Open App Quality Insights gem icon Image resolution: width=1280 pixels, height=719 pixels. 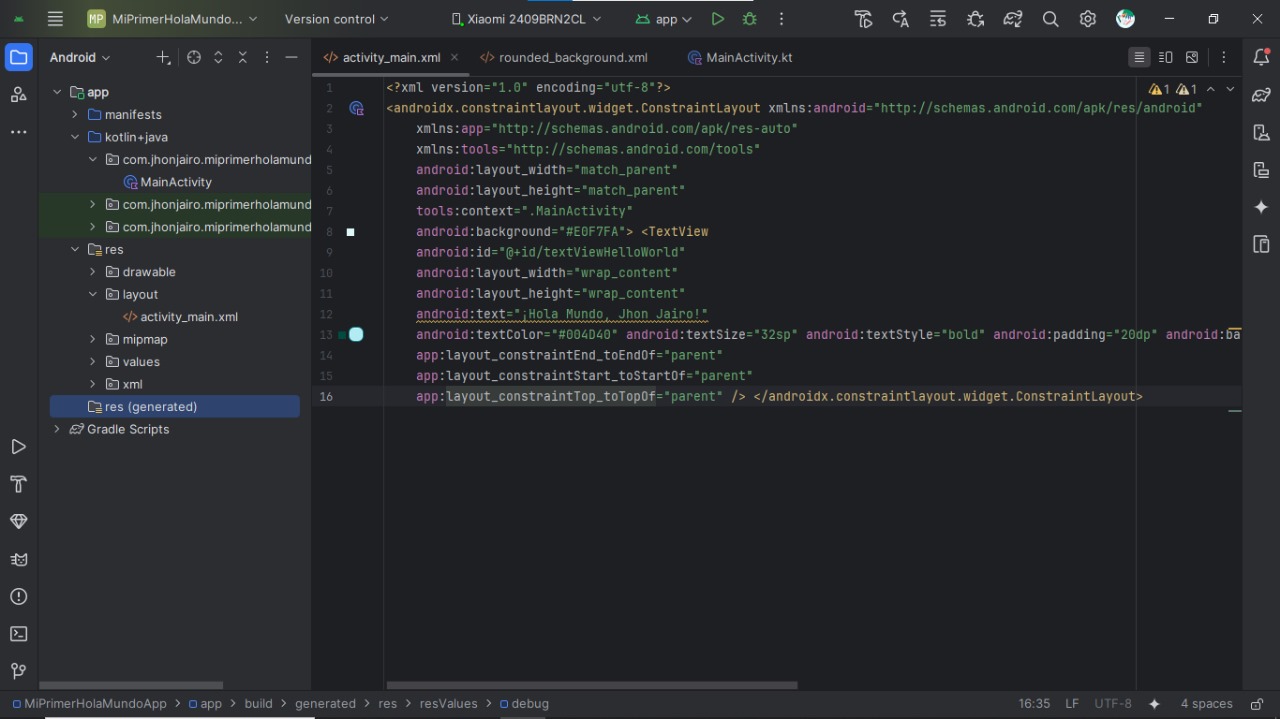(18, 522)
